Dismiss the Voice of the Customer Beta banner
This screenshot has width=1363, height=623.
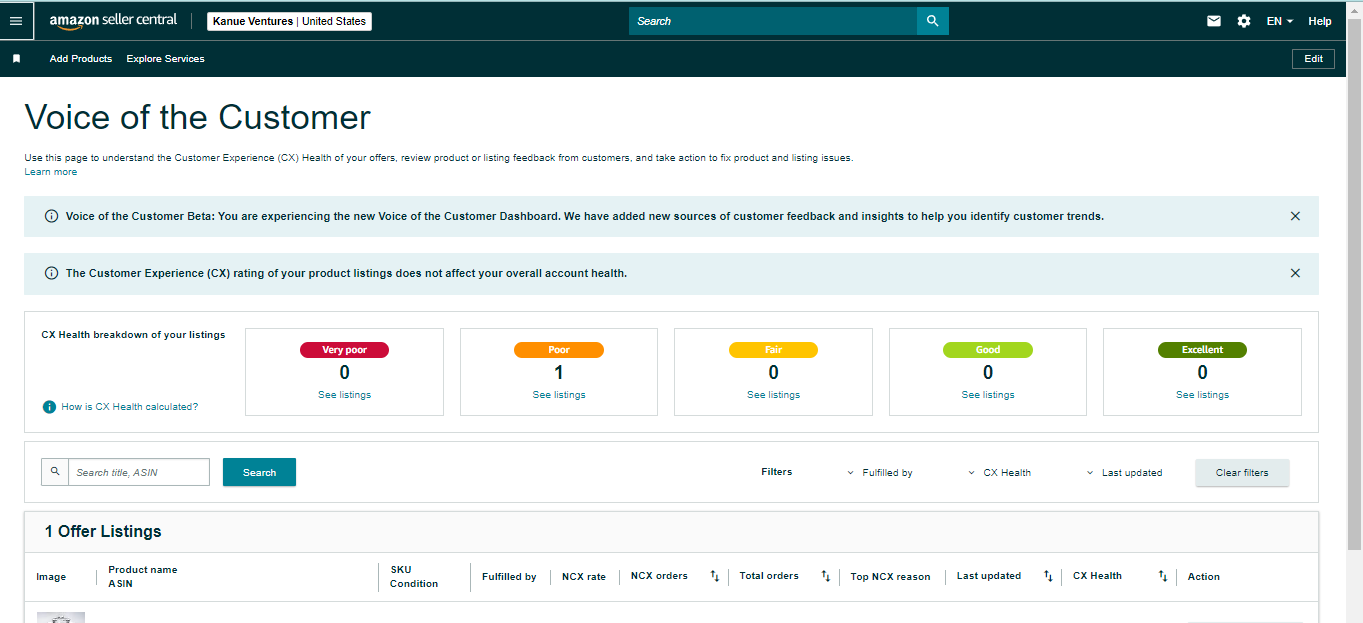click(x=1295, y=216)
